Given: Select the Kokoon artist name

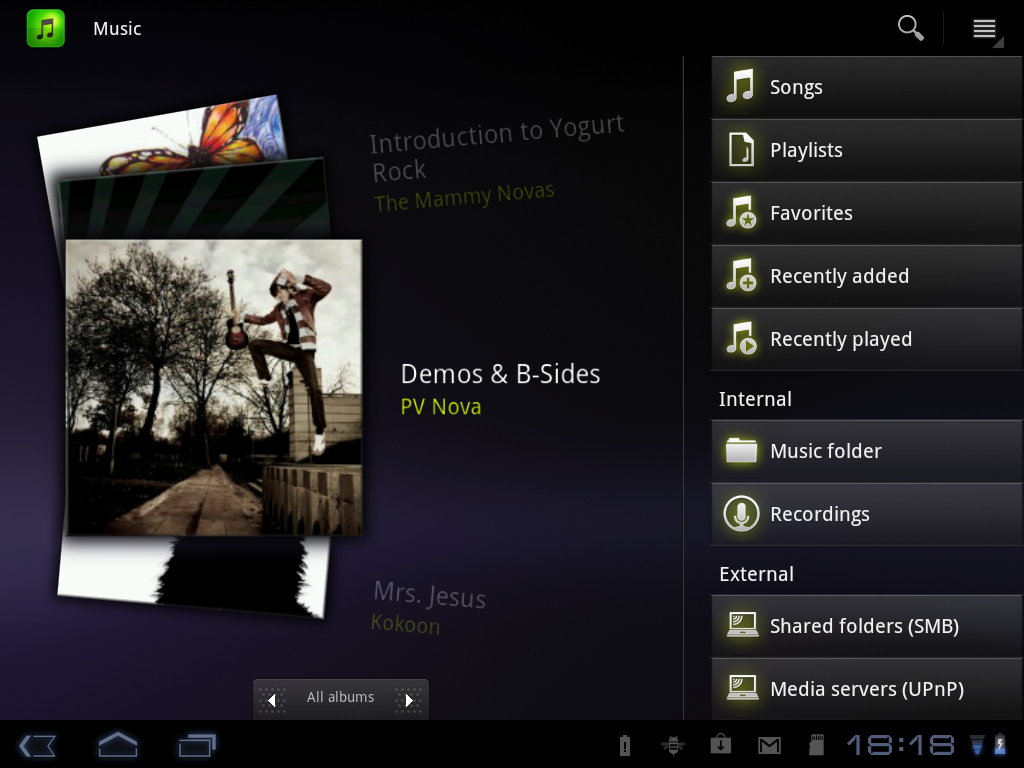Looking at the screenshot, I should pos(406,624).
